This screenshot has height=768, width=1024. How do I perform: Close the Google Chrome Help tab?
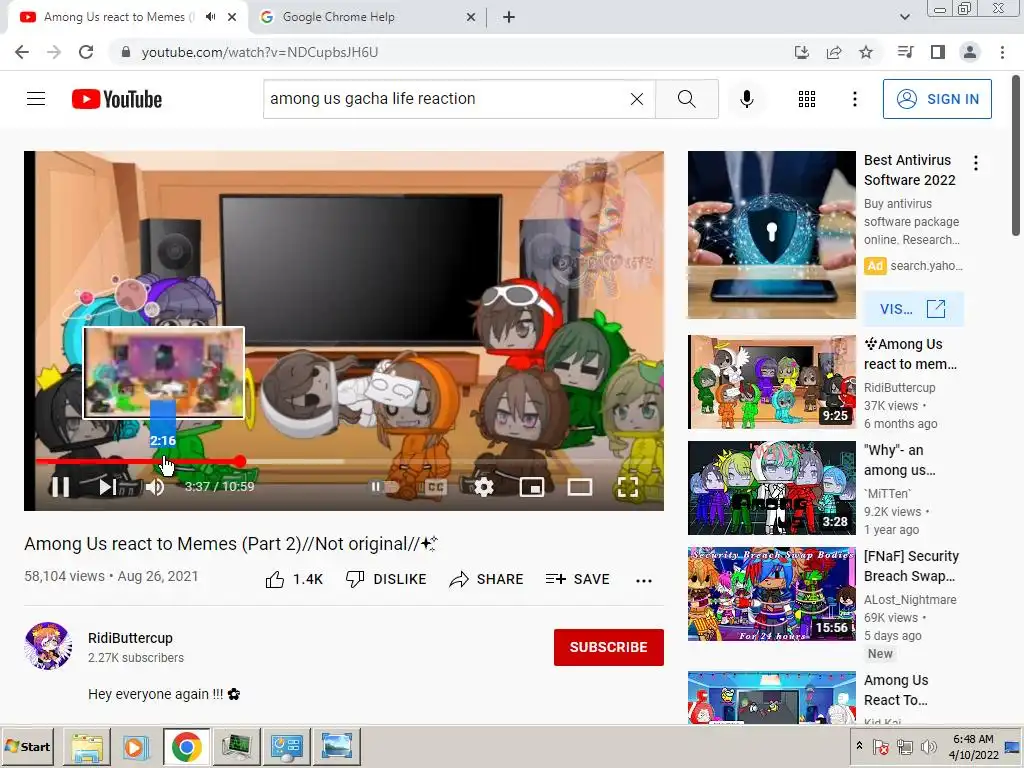pyautogui.click(x=471, y=17)
